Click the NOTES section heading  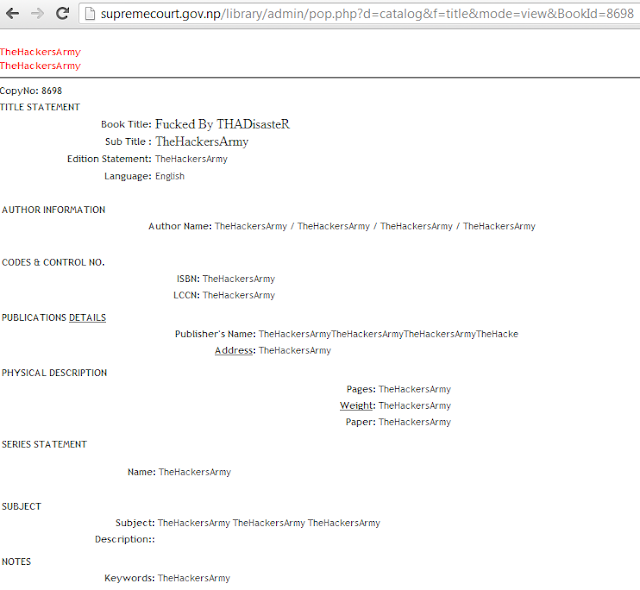point(16,561)
